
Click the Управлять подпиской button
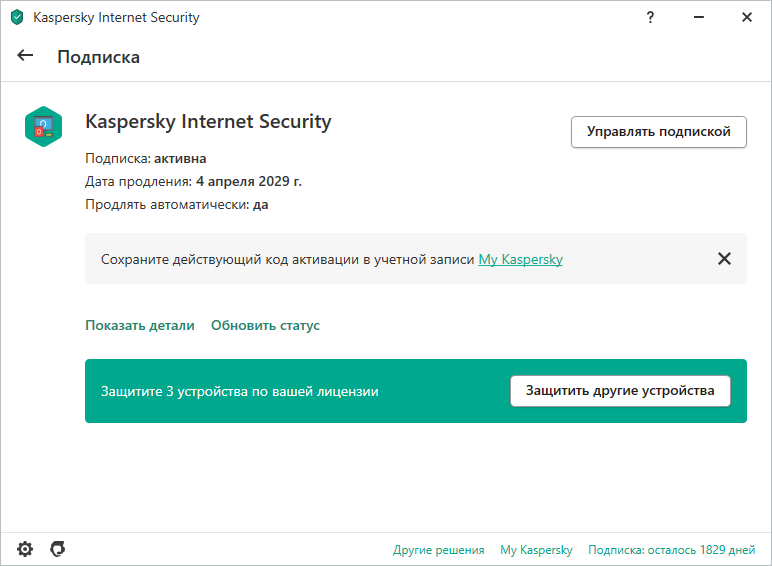[x=659, y=132]
